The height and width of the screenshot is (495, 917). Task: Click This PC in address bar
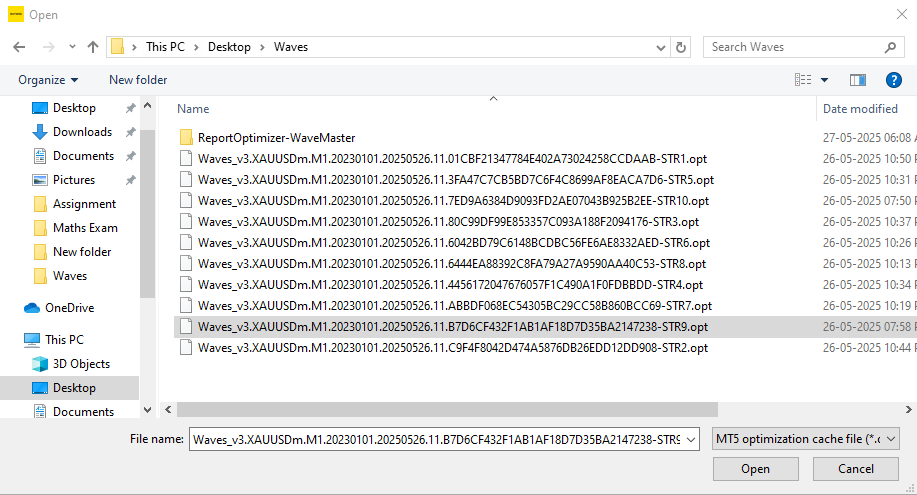165,47
